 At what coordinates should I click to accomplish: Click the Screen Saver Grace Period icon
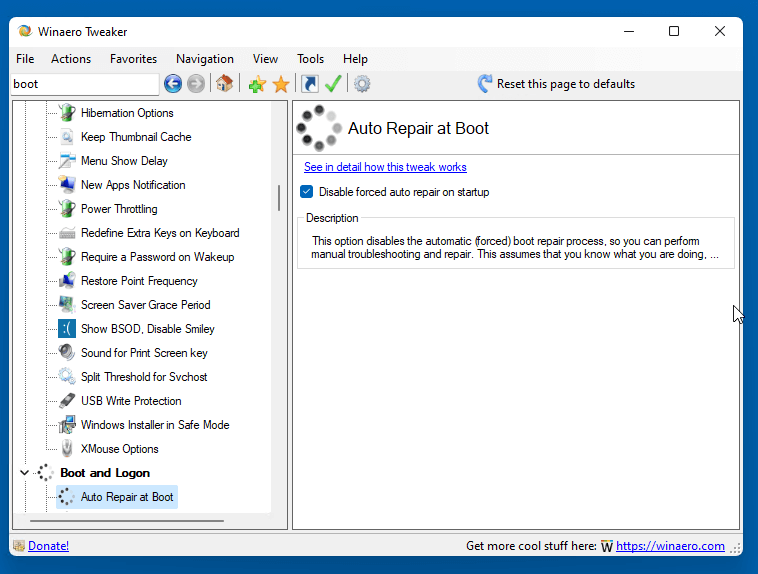point(67,305)
